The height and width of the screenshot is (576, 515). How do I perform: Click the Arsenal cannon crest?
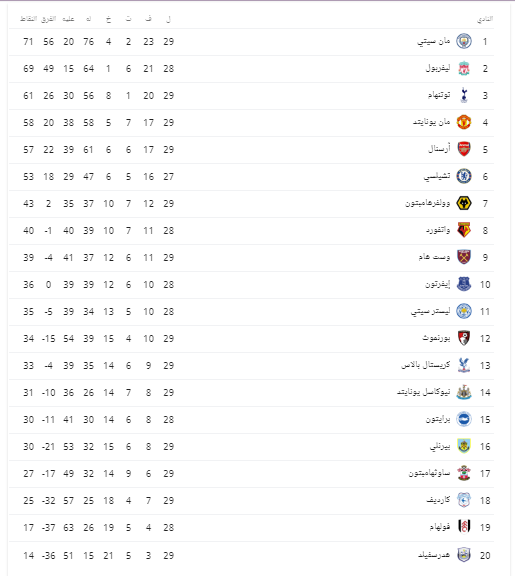click(464, 149)
